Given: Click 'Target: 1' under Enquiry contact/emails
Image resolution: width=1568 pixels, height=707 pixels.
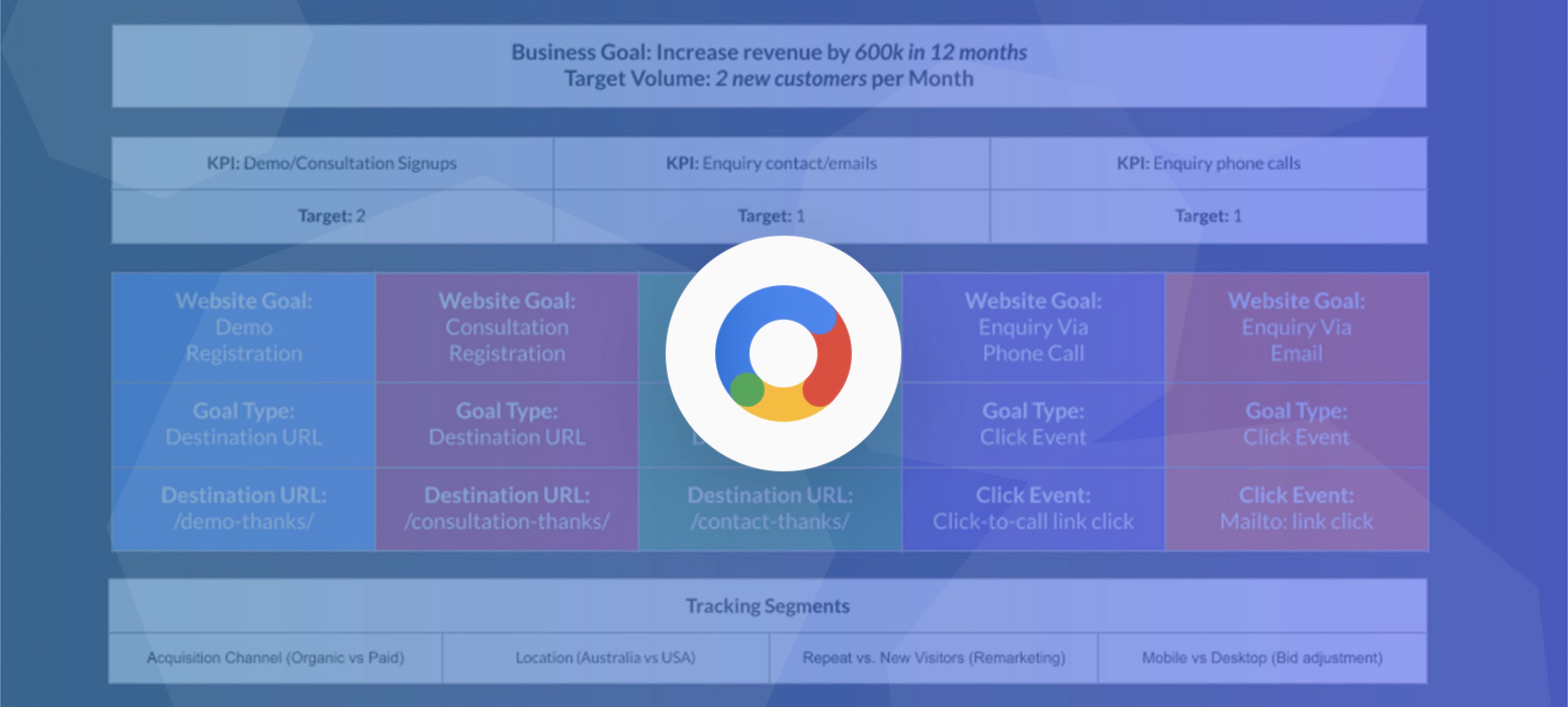Looking at the screenshot, I should [771, 216].
